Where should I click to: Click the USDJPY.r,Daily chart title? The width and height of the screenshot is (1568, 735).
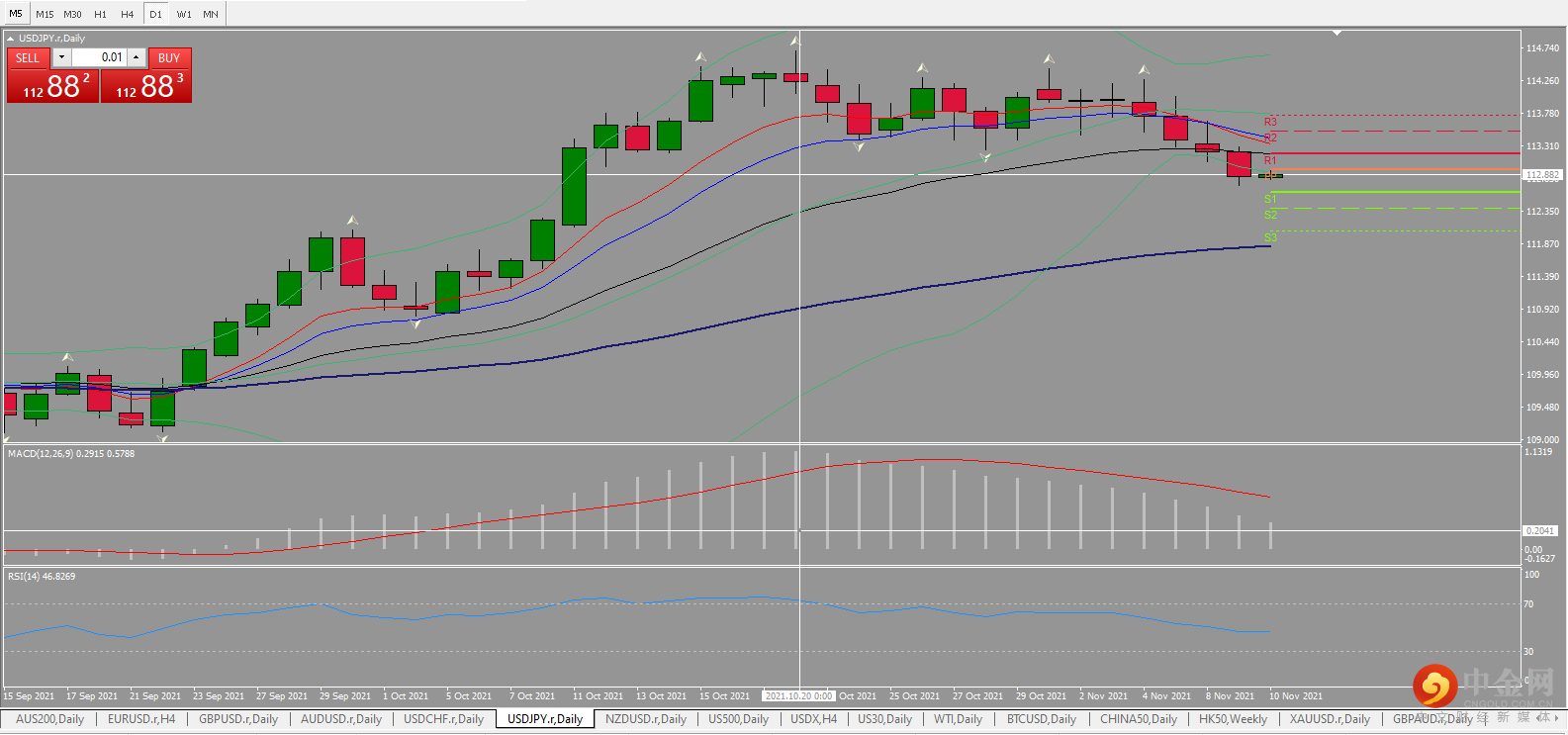click(x=51, y=39)
